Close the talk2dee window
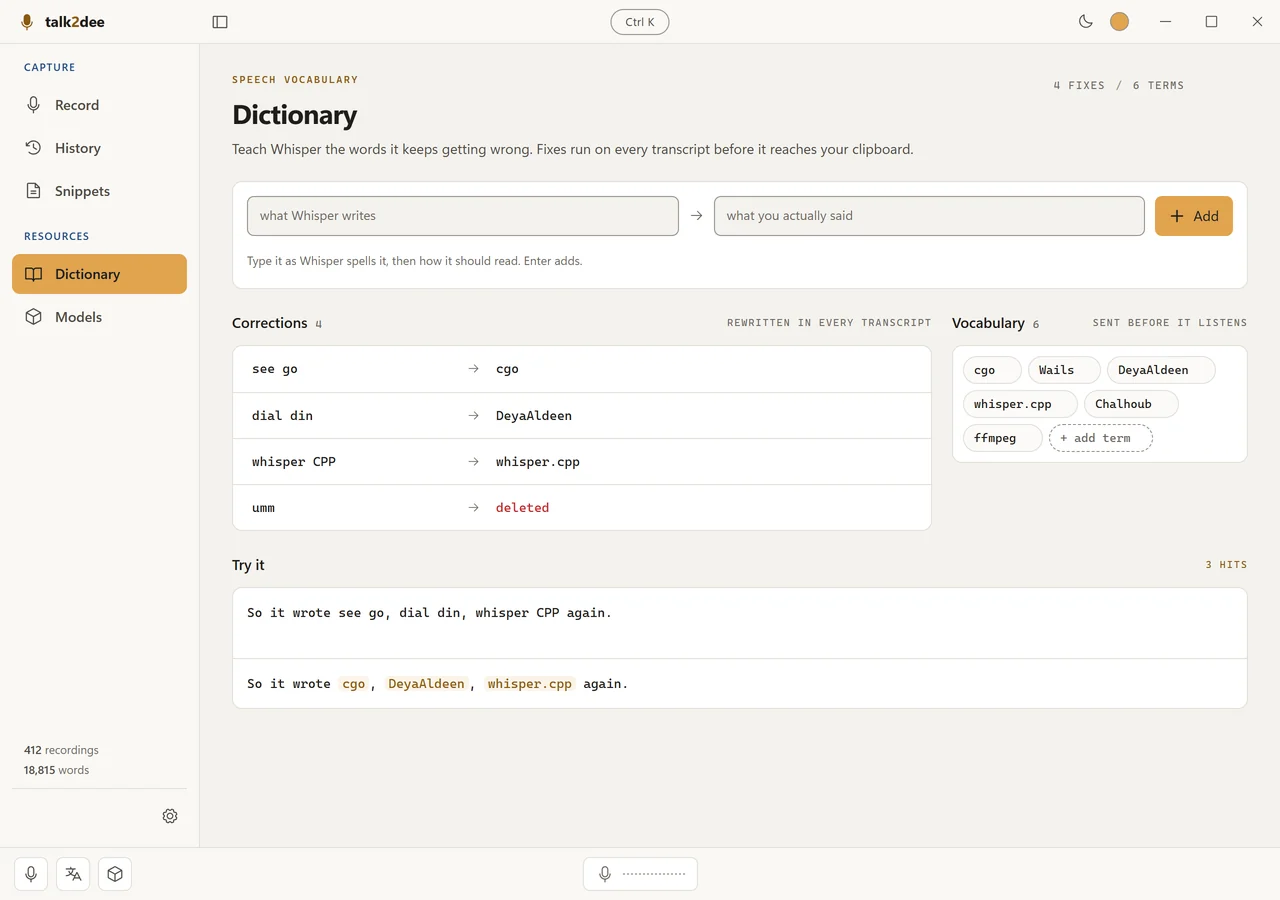Viewport: 1280px width, 900px height. click(x=1257, y=22)
